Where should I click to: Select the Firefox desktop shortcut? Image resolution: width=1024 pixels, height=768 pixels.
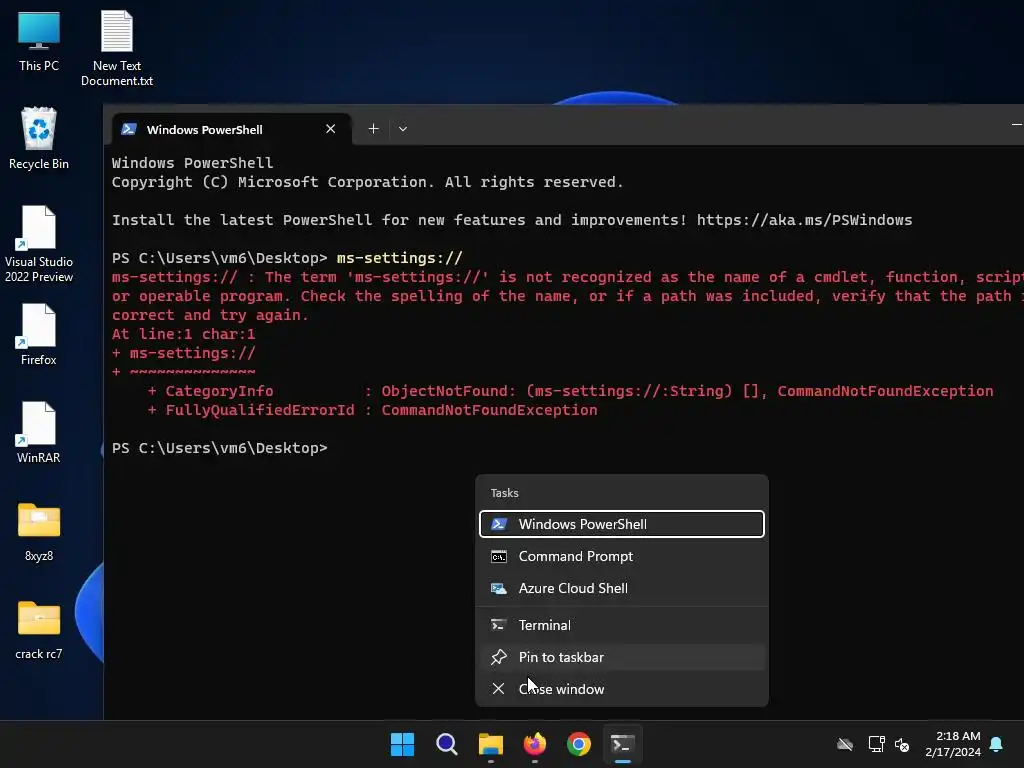[x=39, y=334]
